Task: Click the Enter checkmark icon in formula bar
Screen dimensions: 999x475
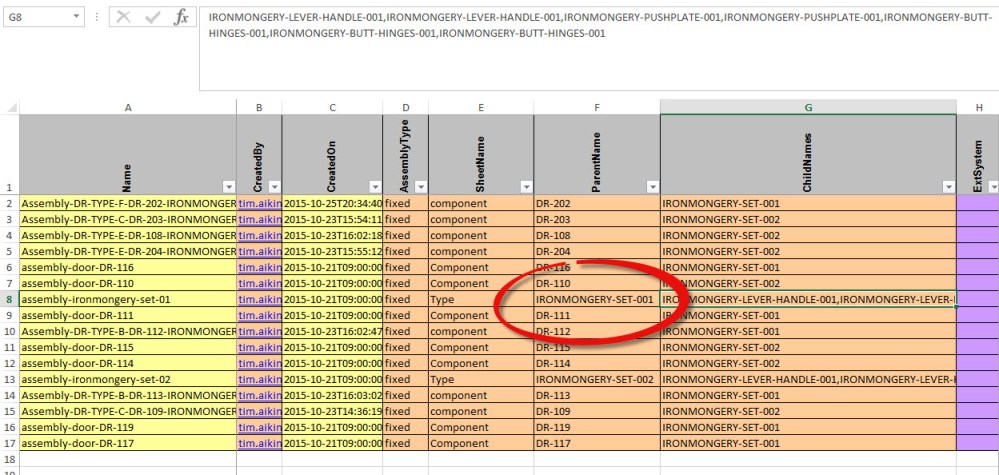Action: point(153,18)
